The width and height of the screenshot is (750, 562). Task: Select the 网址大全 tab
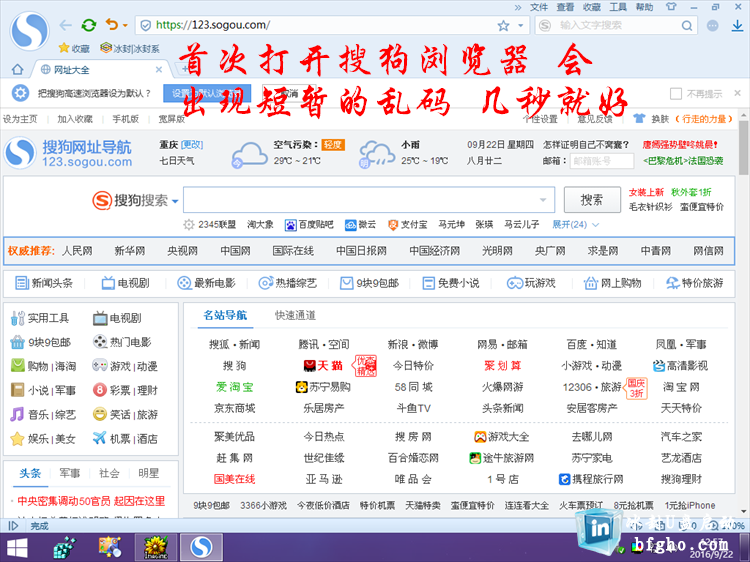pyautogui.click(x=100, y=70)
